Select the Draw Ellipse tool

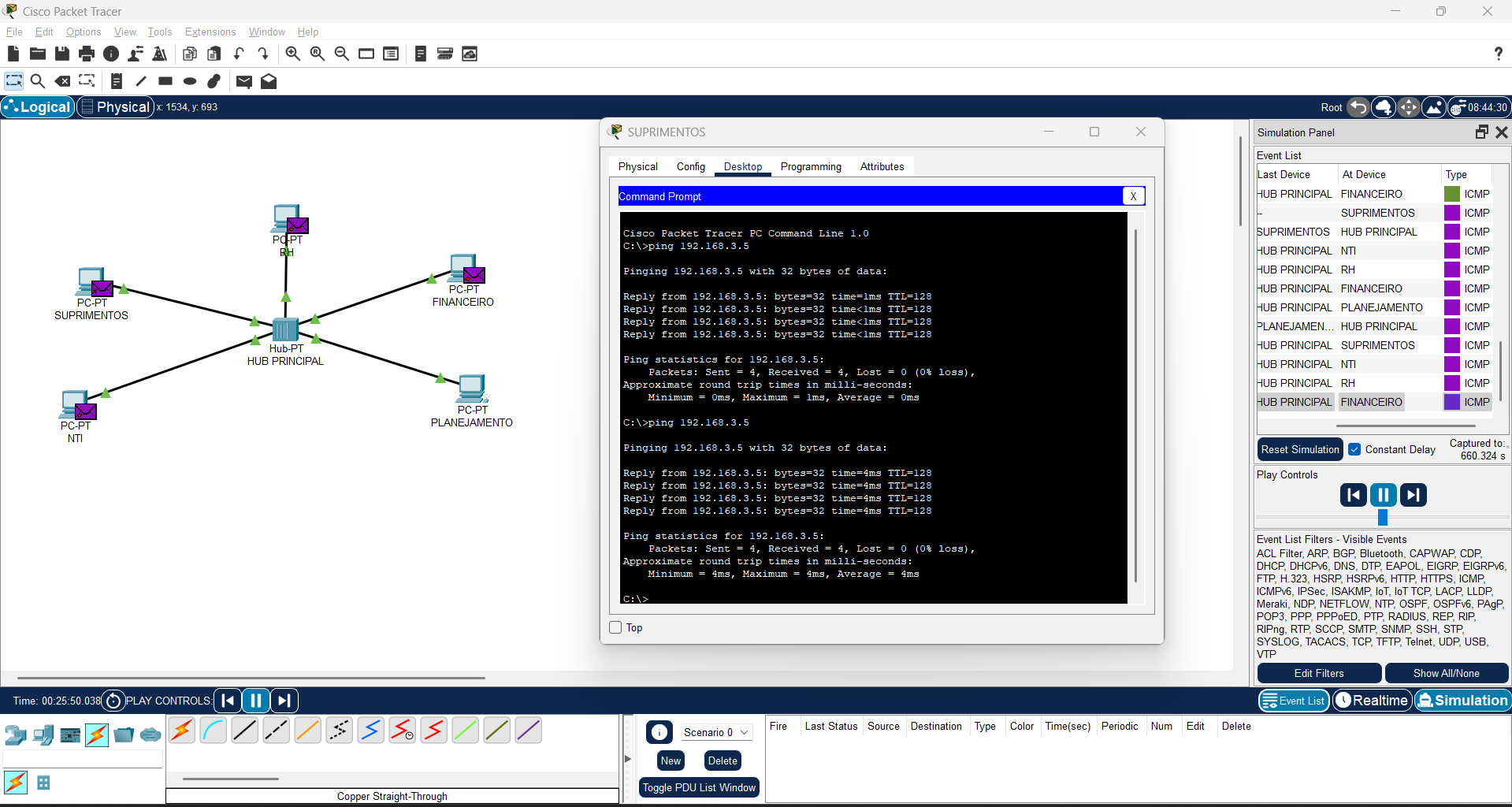[190, 81]
